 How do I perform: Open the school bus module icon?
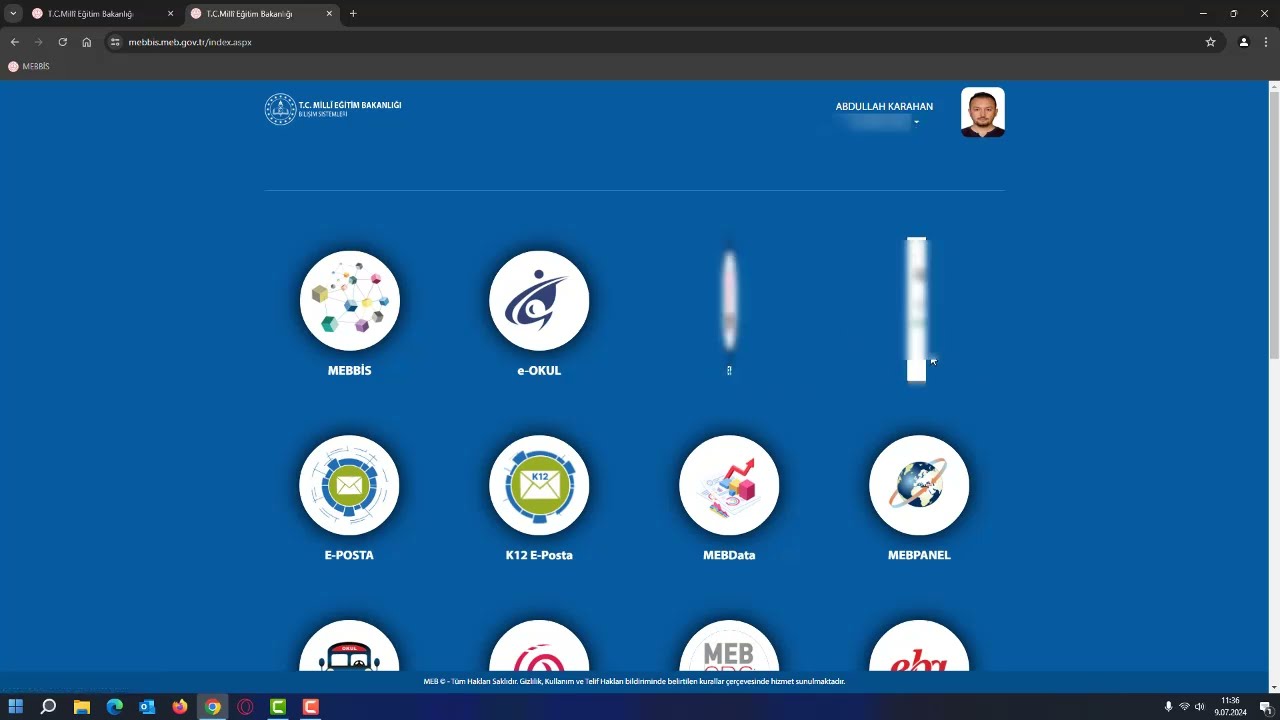coord(349,646)
